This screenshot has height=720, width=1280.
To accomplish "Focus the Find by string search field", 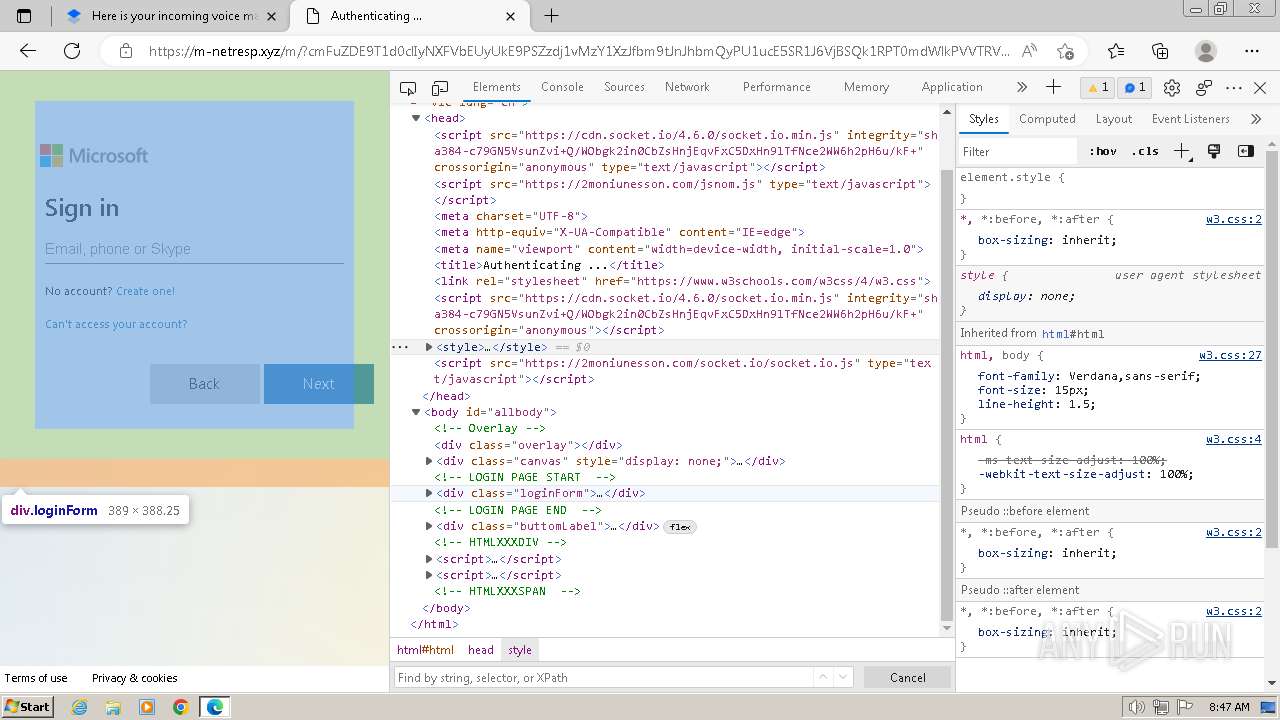I will pyautogui.click(x=603, y=677).
